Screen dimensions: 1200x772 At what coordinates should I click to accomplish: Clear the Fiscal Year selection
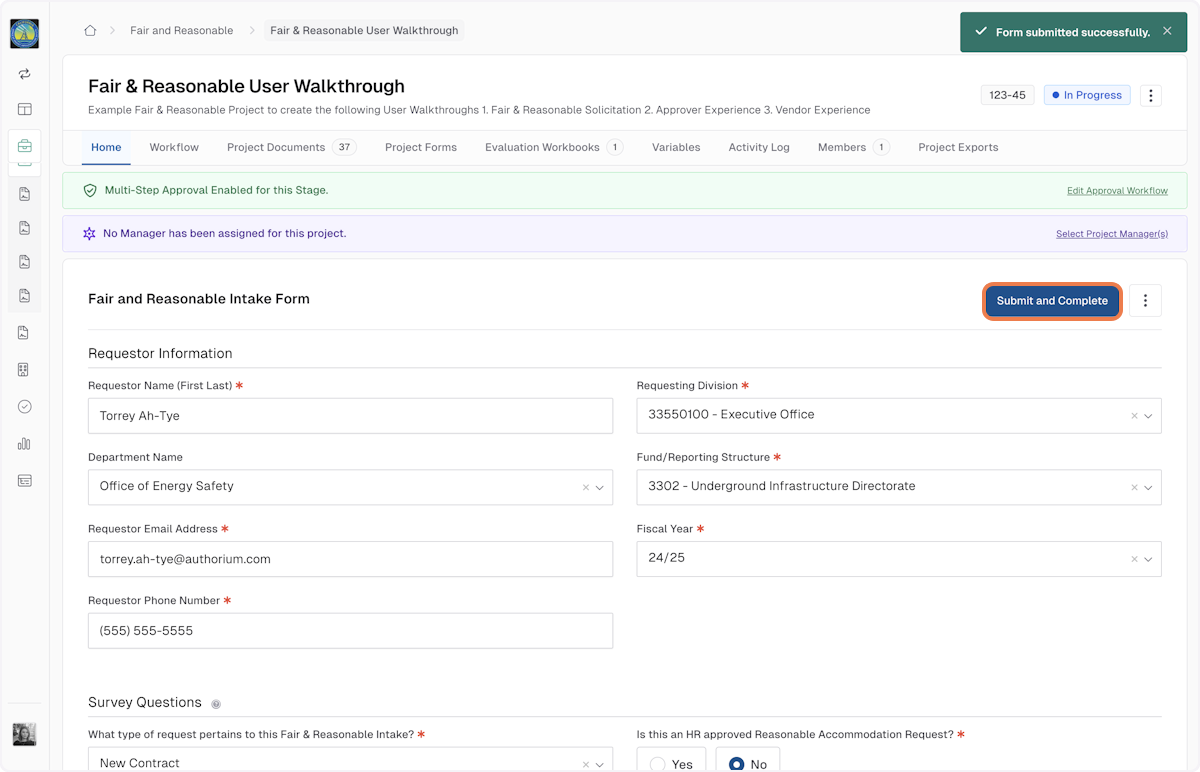[x=1134, y=560]
